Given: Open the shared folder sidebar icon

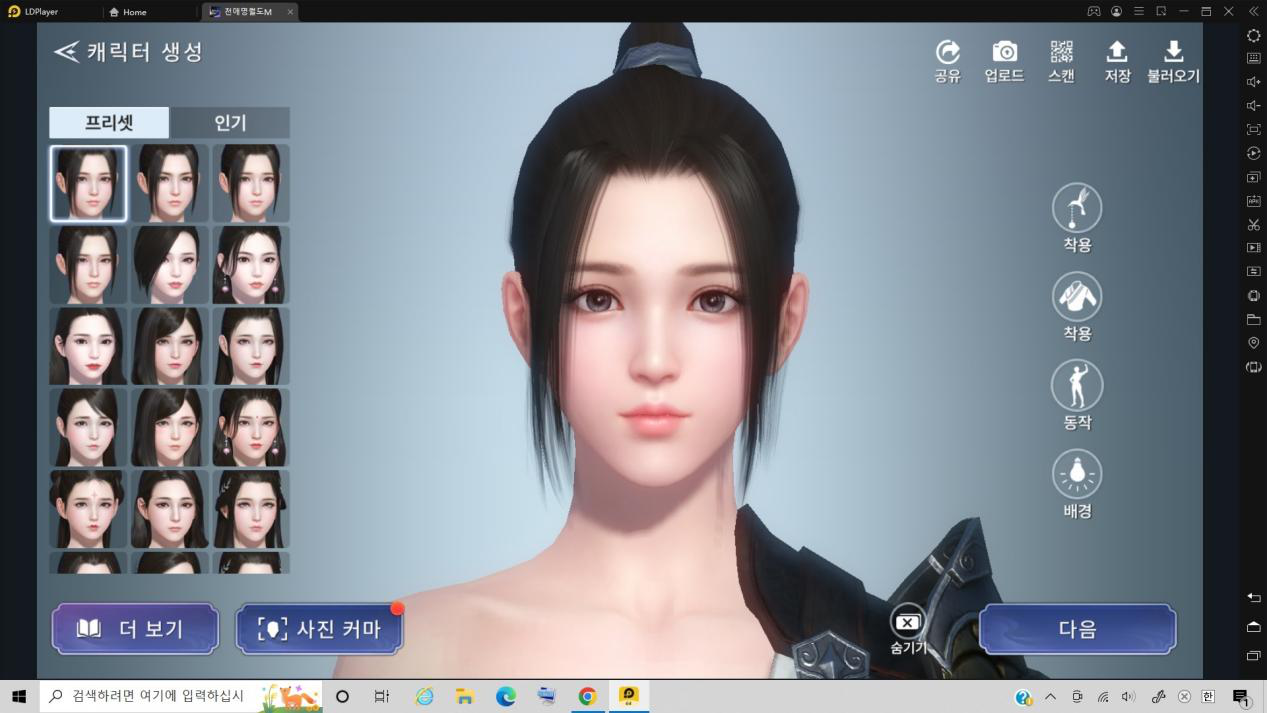Looking at the screenshot, I should point(1253,320).
